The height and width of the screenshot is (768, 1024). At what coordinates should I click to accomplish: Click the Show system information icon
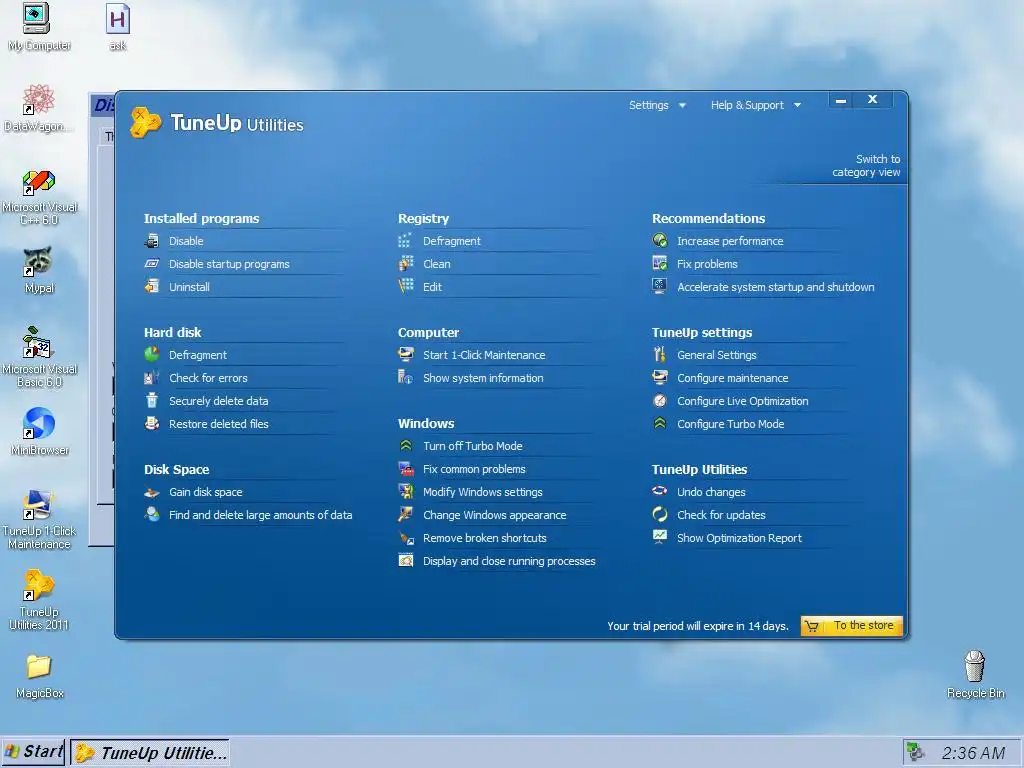pos(406,377)
